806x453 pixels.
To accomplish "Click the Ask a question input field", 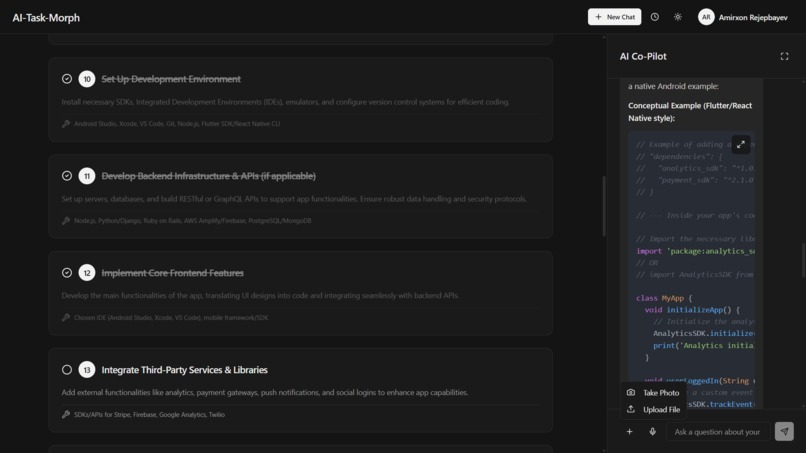I will [718, 431].
